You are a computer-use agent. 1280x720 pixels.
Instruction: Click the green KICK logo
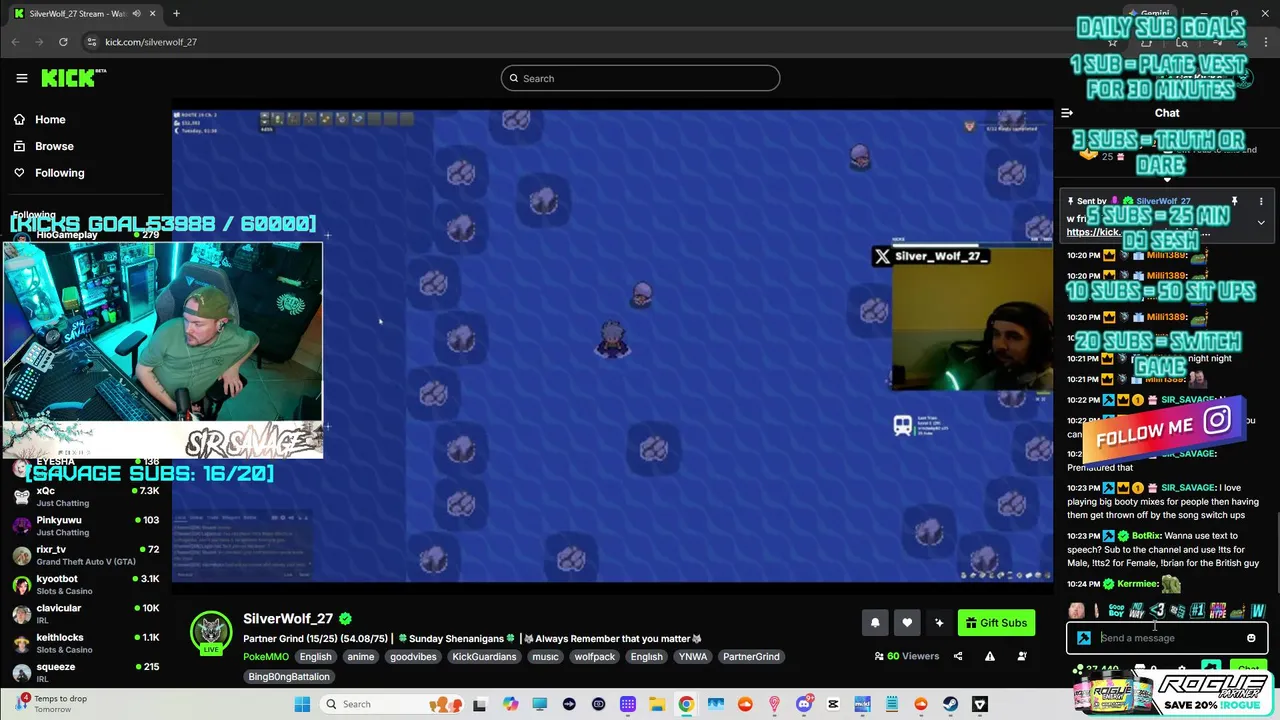pos(70,78)
